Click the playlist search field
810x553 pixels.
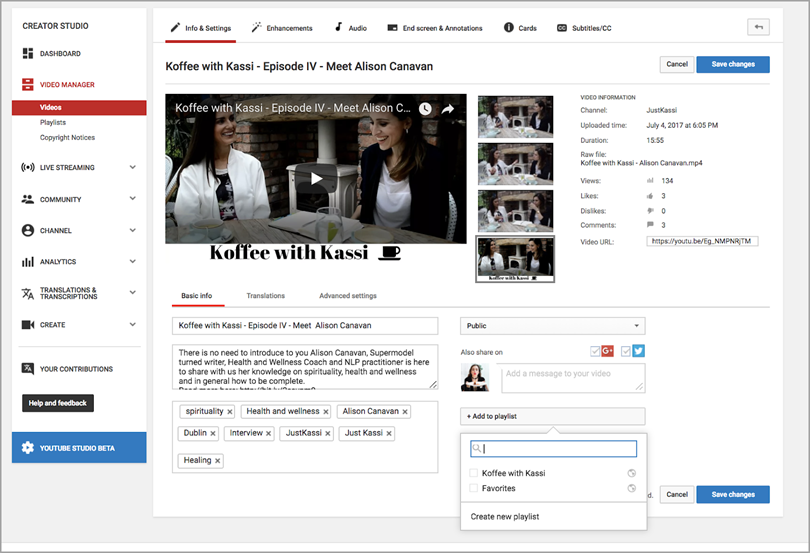coord(553,449)
